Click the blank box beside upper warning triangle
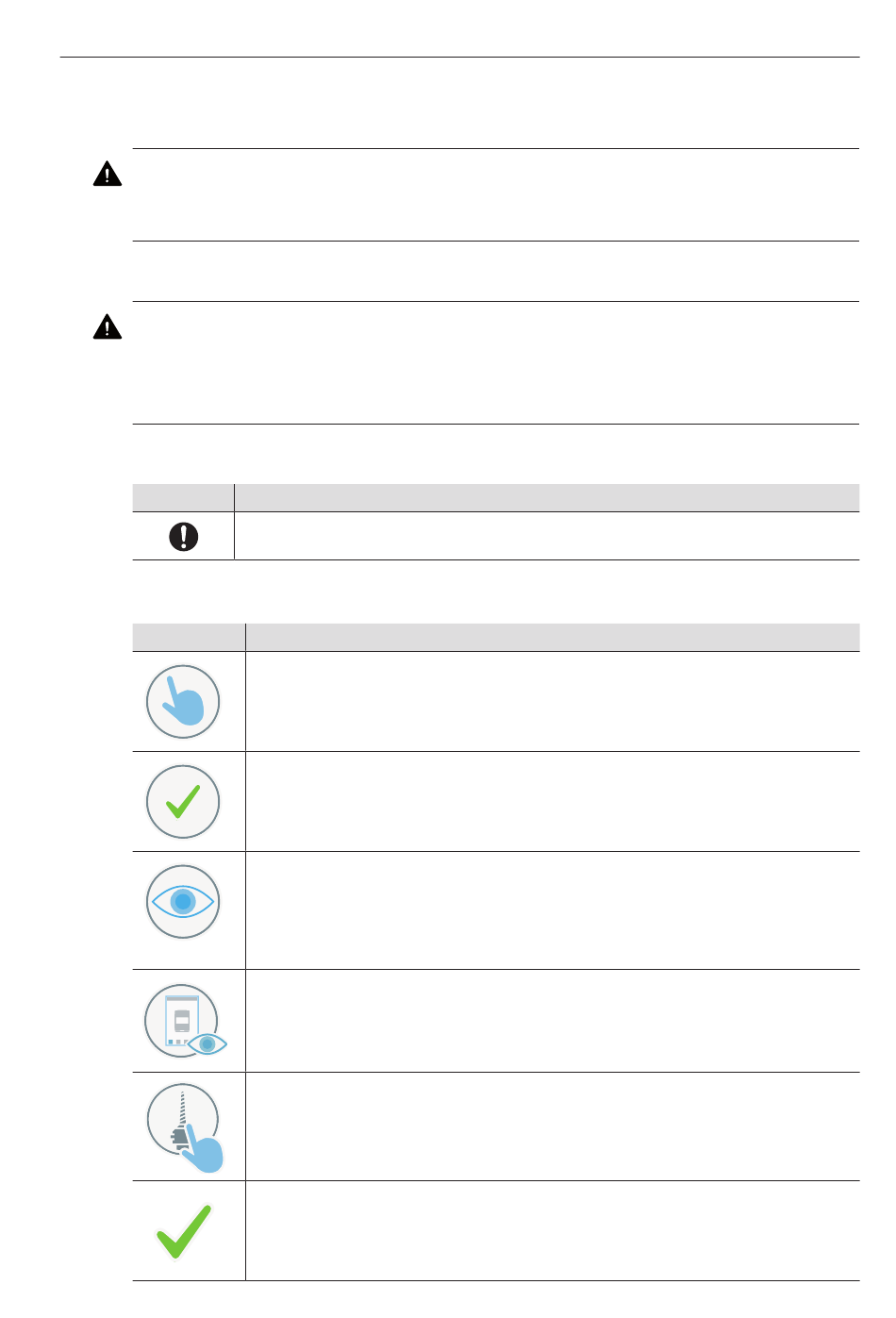Viewport: 896px width, 1318px height. [x=496, y=194]
